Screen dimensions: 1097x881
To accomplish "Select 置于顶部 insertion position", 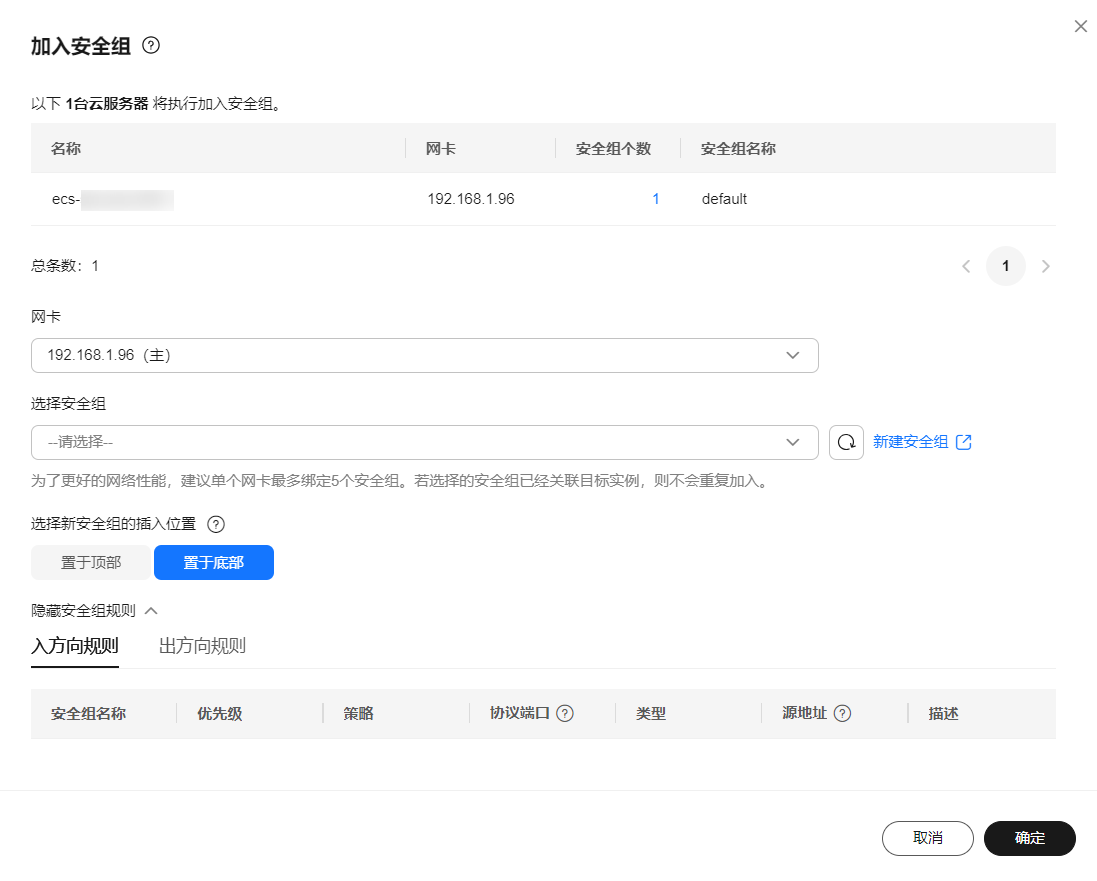I will [x=90, y=562].
